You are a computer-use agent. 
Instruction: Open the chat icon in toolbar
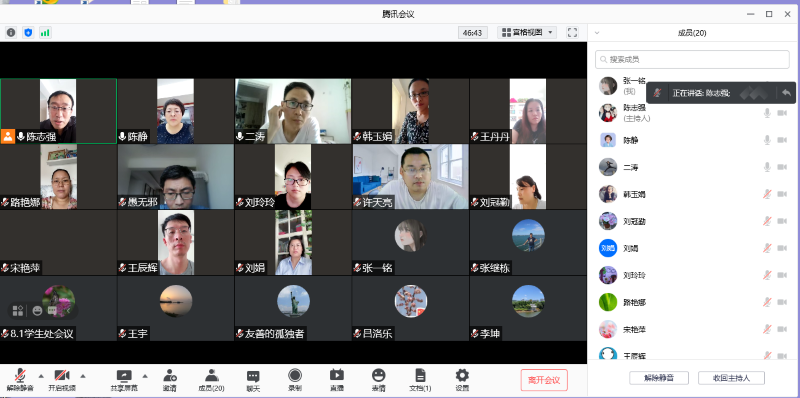253,380
